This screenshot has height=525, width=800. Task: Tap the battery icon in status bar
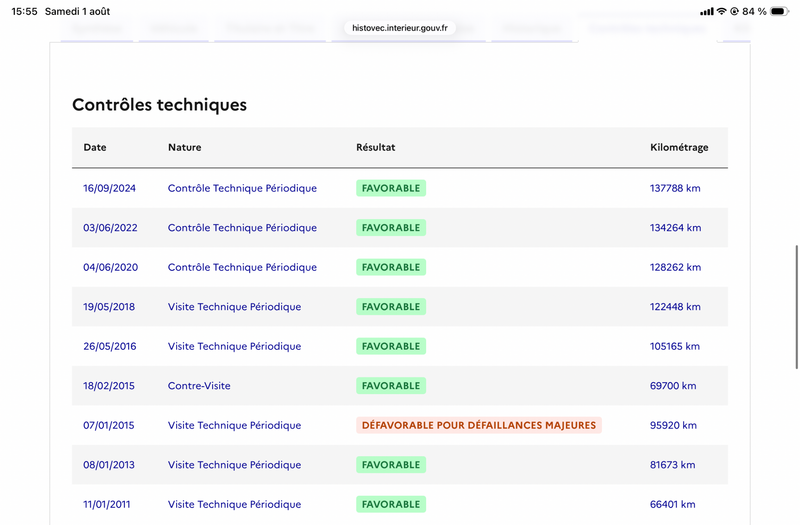point(780,11)
